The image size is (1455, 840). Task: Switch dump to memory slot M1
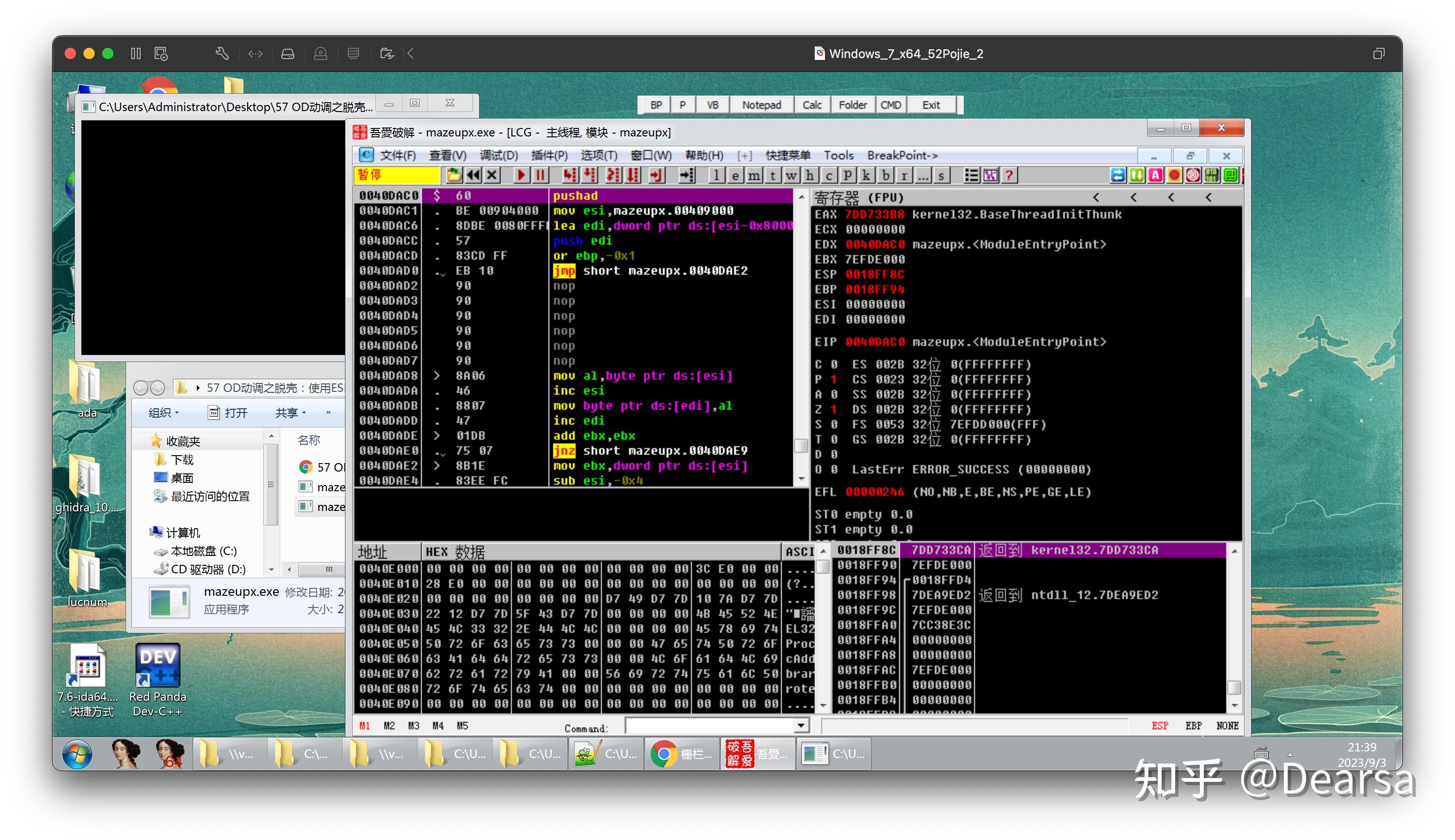point(365,726)
